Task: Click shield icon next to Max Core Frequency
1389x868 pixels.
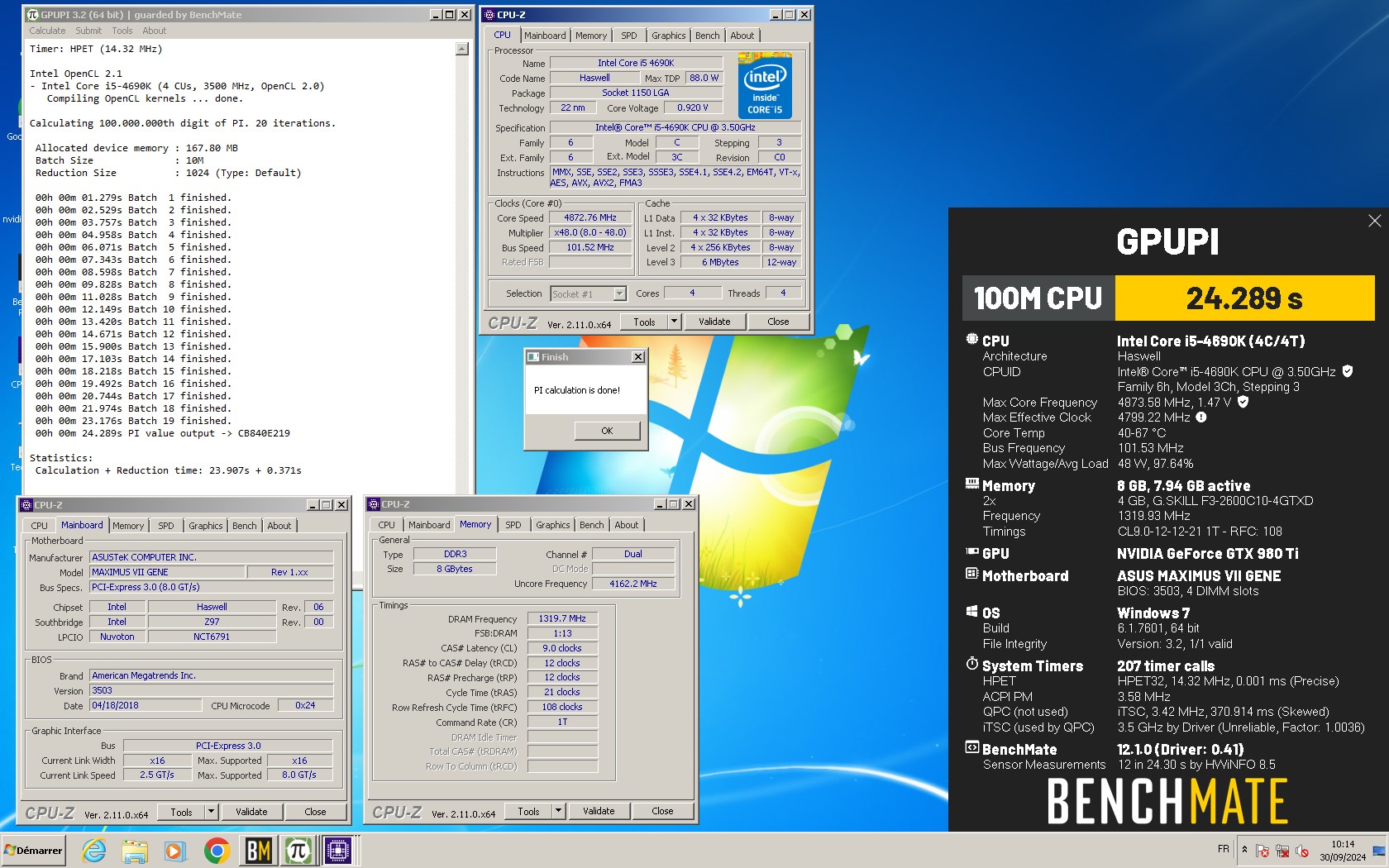Action: coord(1243,402)
